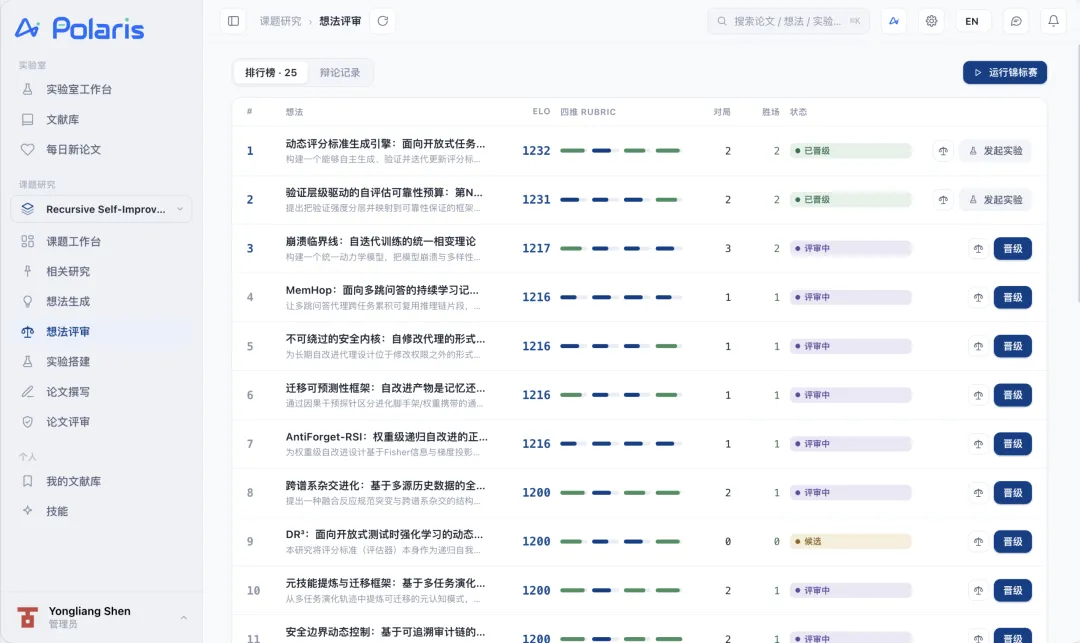
Task: Click 晋级 button for 崩溃临界线 row
Action: coord(1012,249)
